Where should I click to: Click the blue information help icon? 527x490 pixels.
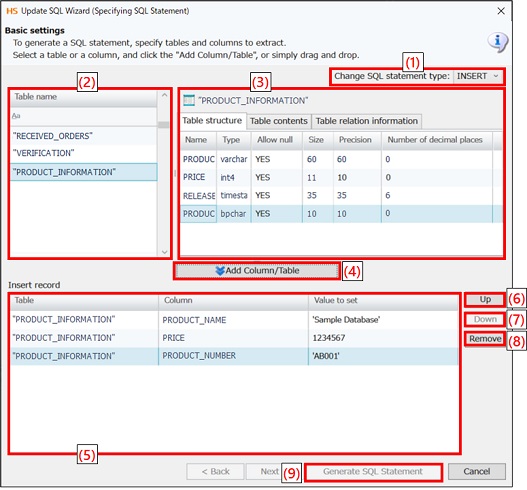coord(498,42)
